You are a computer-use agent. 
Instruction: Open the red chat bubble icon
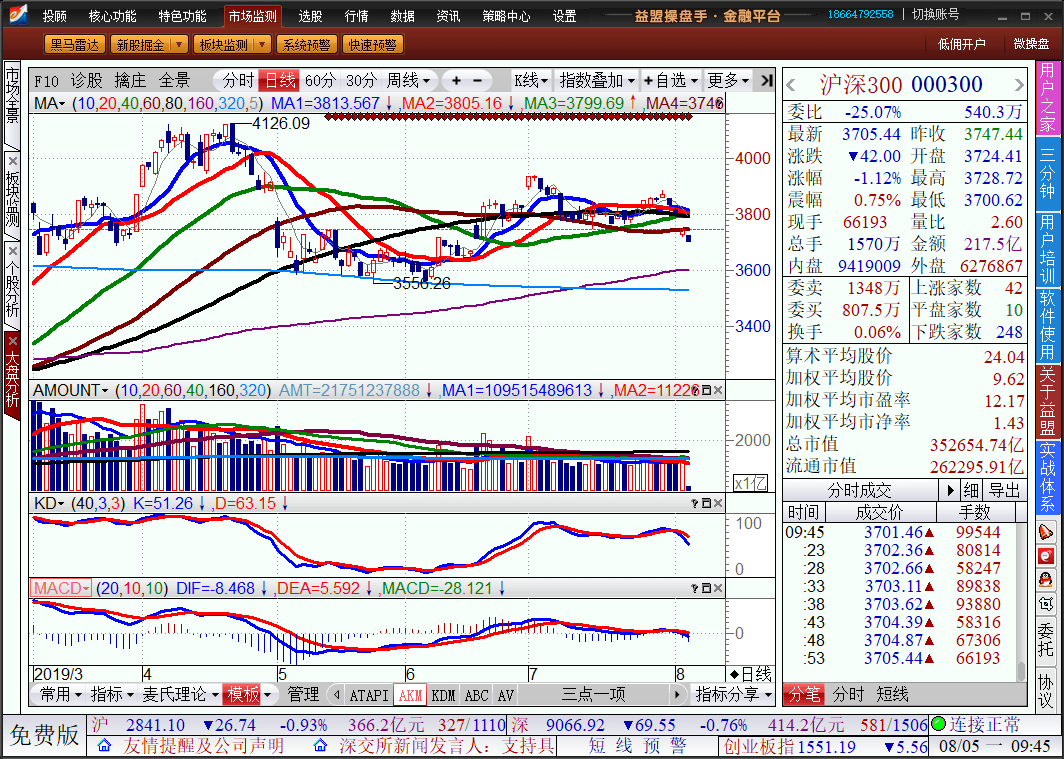(x=1046, y=556)
